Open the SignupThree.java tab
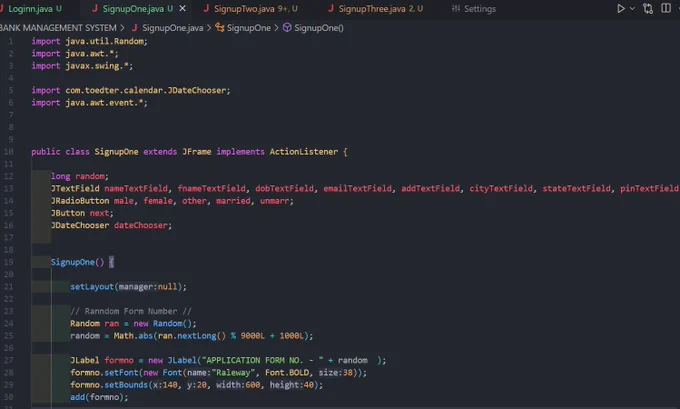This screenshot has width=680, height=409. [376, 9]
